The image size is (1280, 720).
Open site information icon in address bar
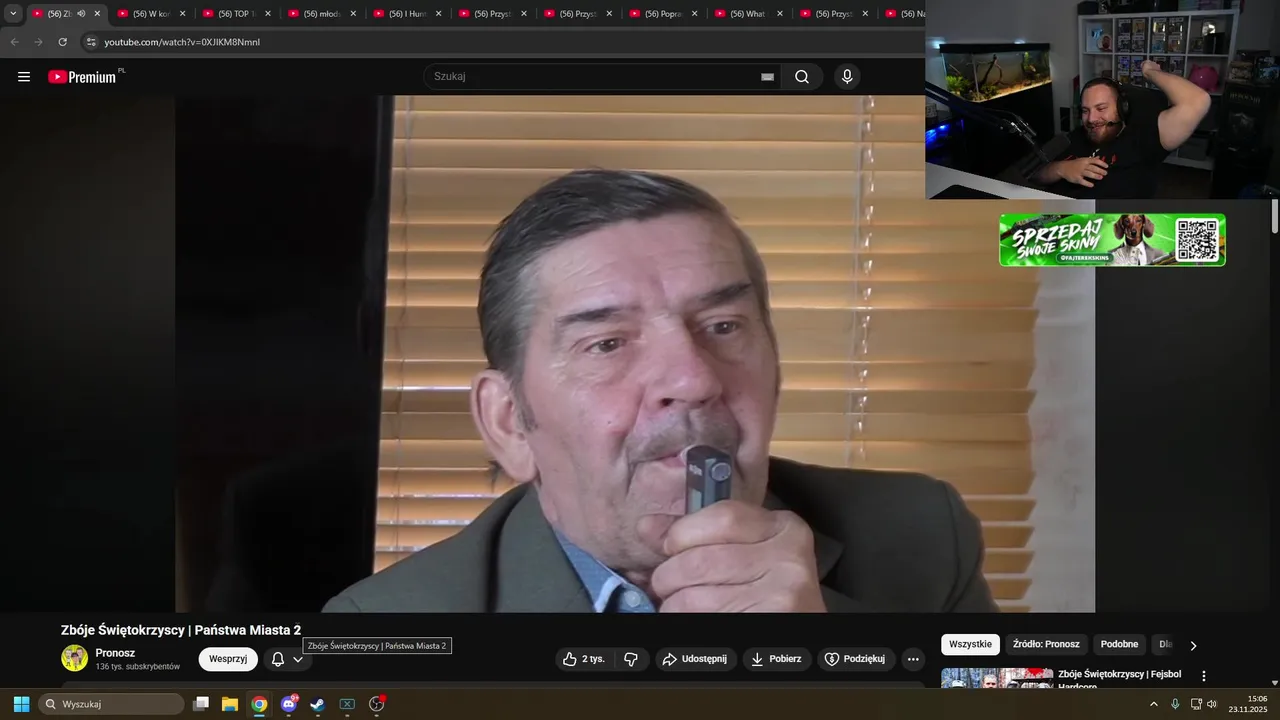[91, 42]
